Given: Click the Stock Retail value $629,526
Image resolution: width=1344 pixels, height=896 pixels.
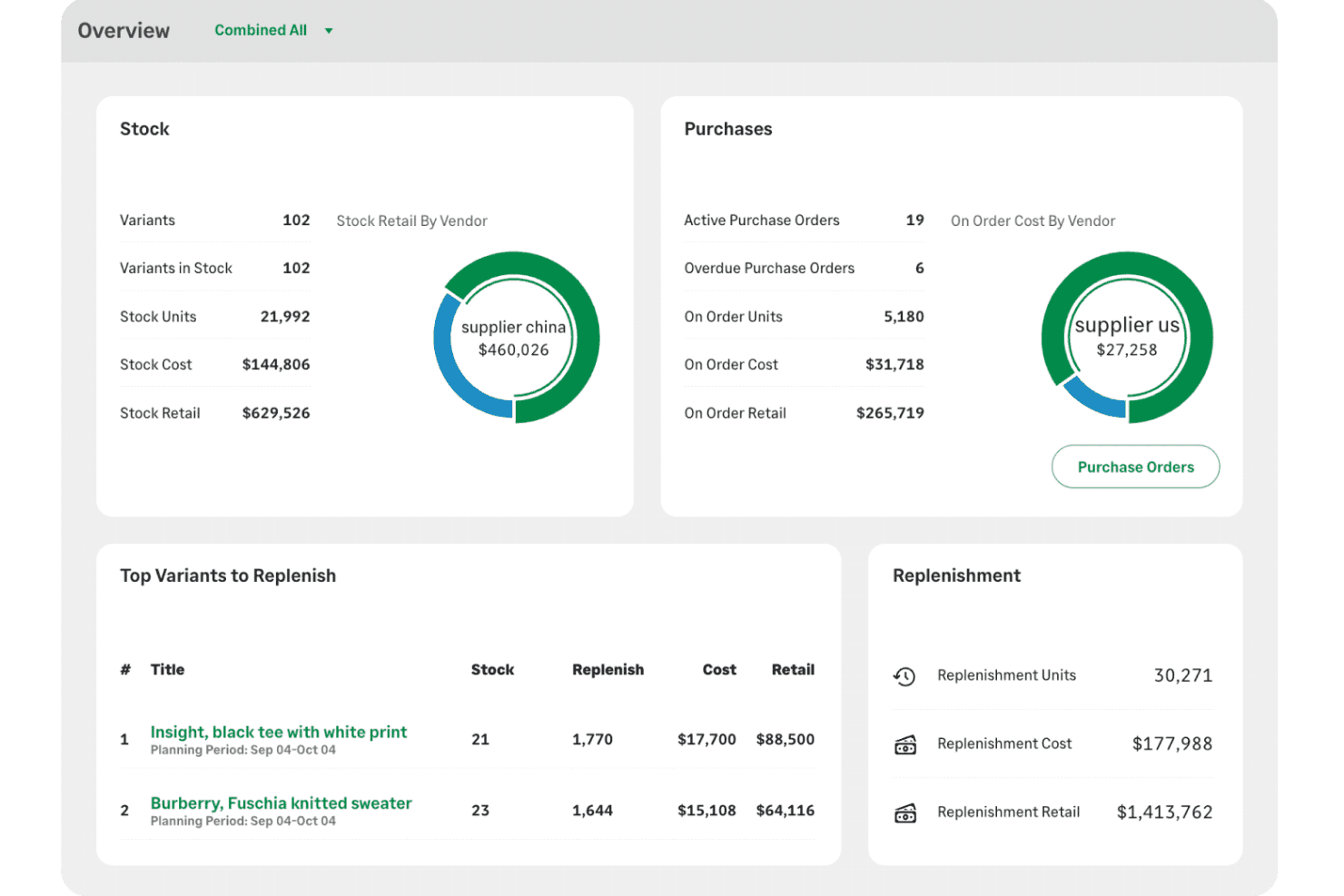Looking at the screenshot, I should pos(276,413).
